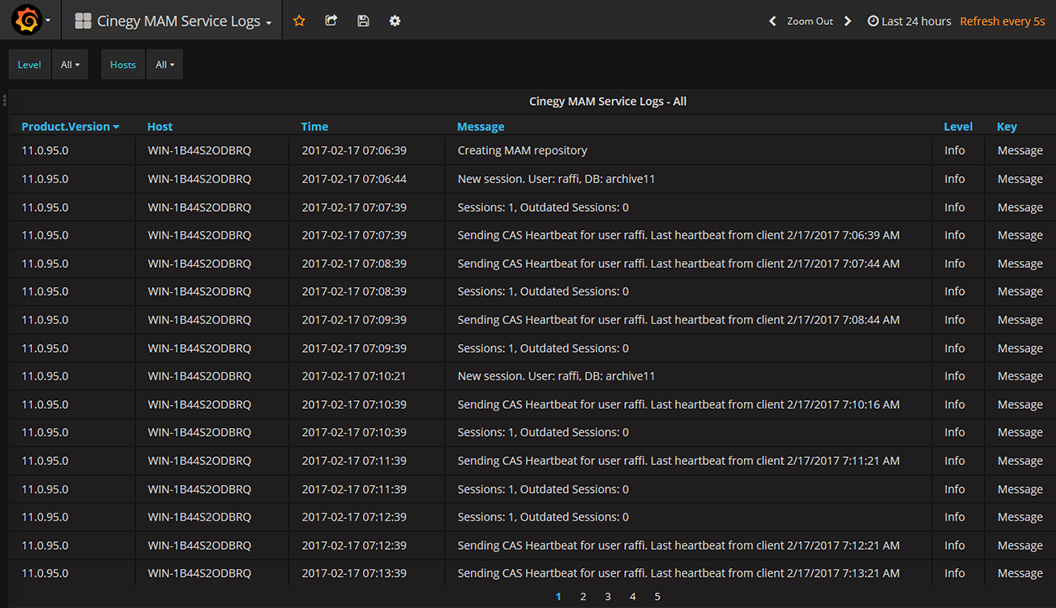
Task: Go to table page 1
Action: tap(558, 597)
